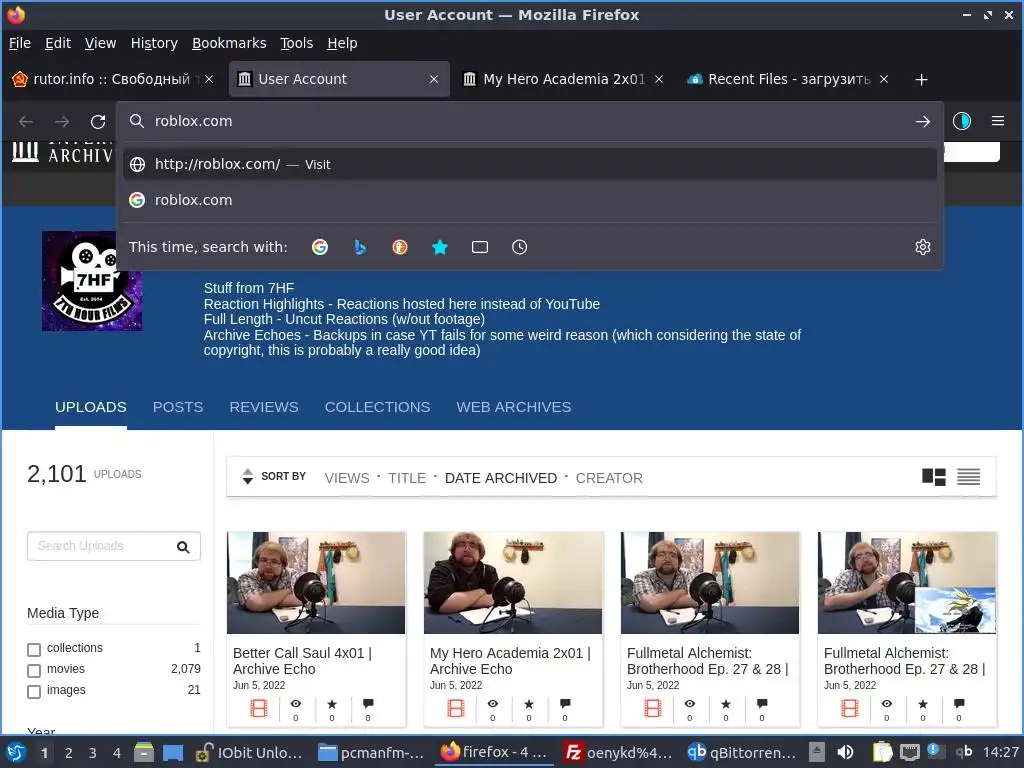Open the IObit Unlocker taskbar entry
The width and height of the screenshot is (1024, 768).
coord(249,752)
